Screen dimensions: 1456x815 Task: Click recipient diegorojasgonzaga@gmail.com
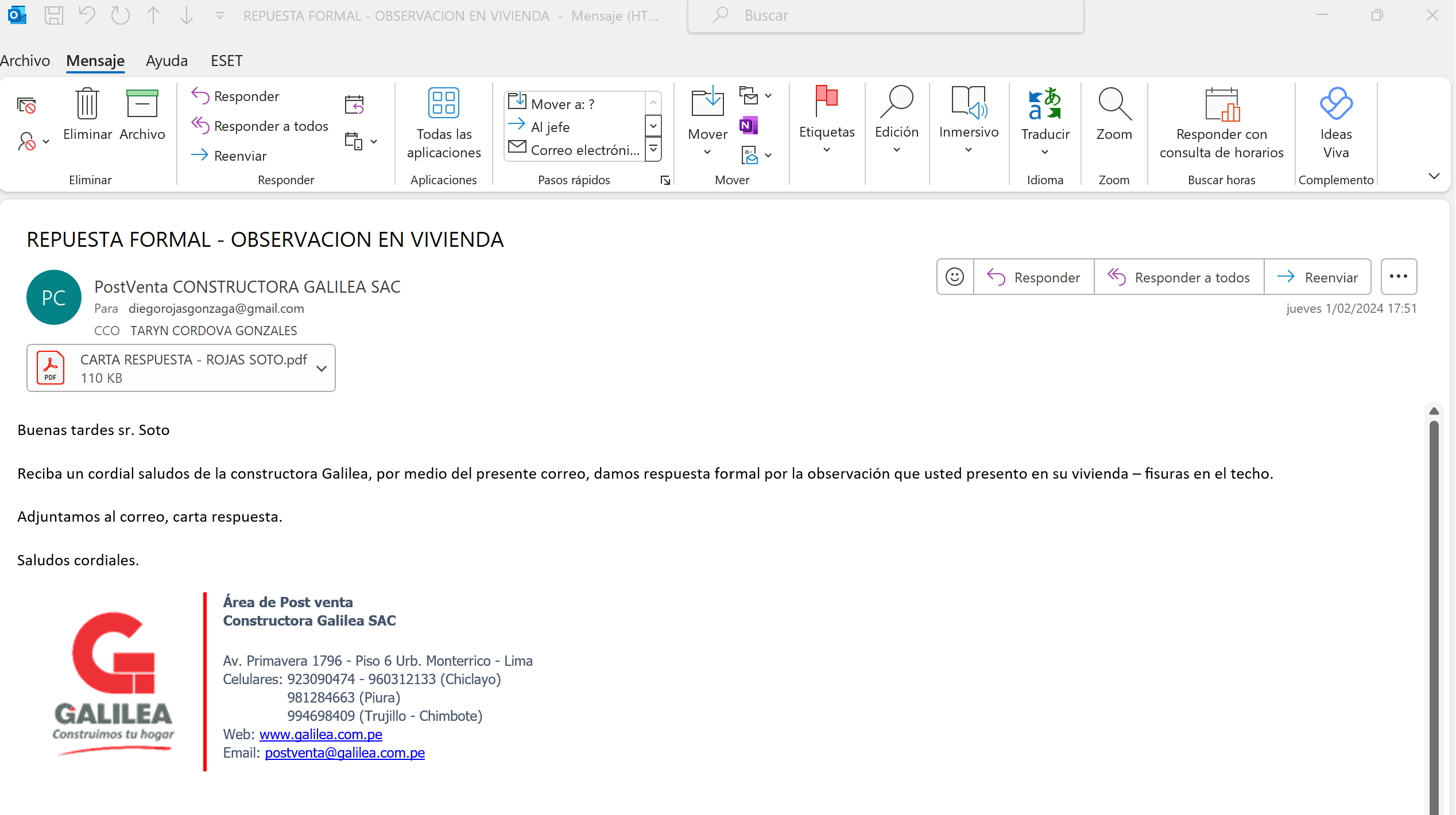(x=216, y=308)
